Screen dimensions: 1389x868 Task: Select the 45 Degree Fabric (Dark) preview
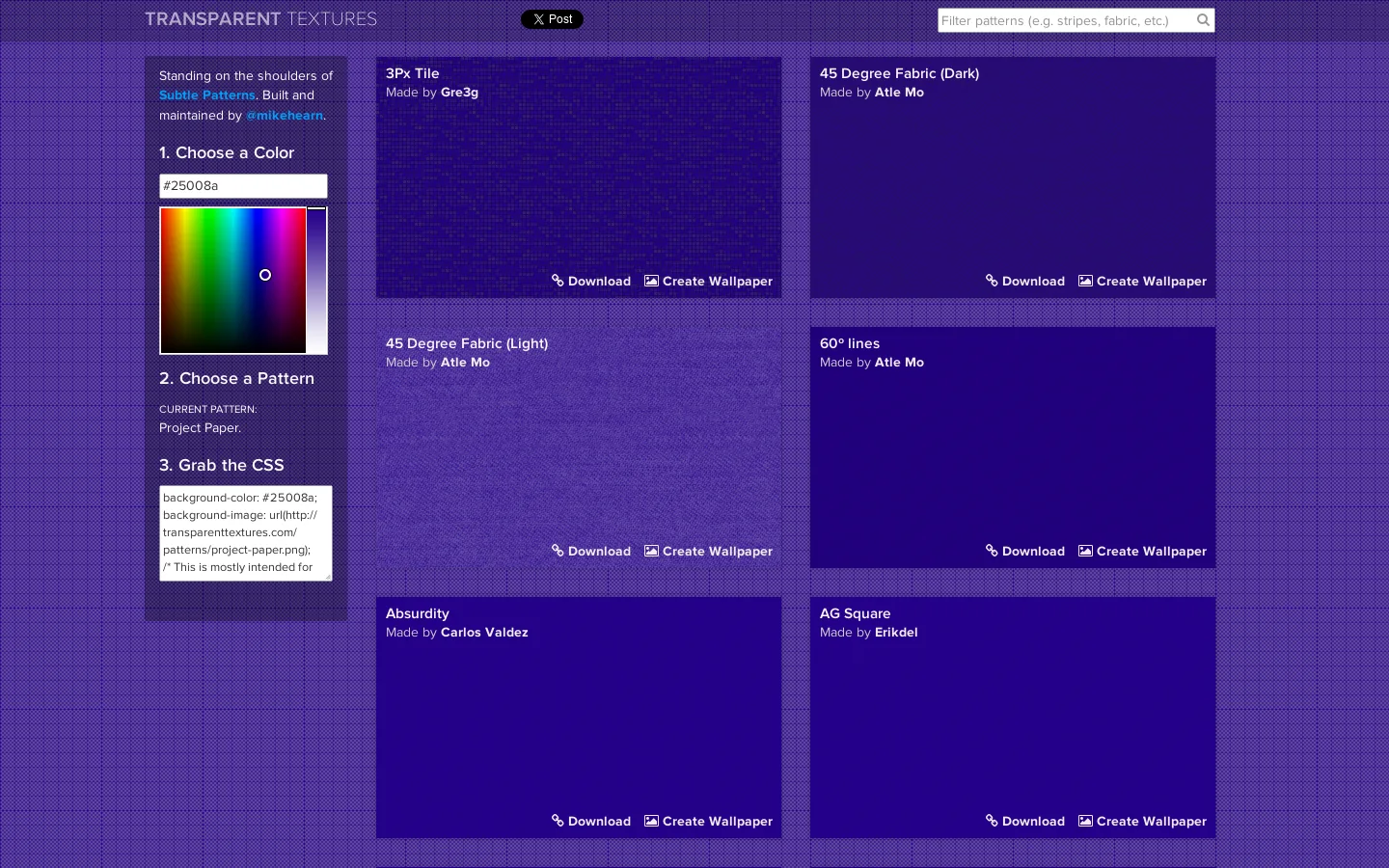[x=1013, y=177]
